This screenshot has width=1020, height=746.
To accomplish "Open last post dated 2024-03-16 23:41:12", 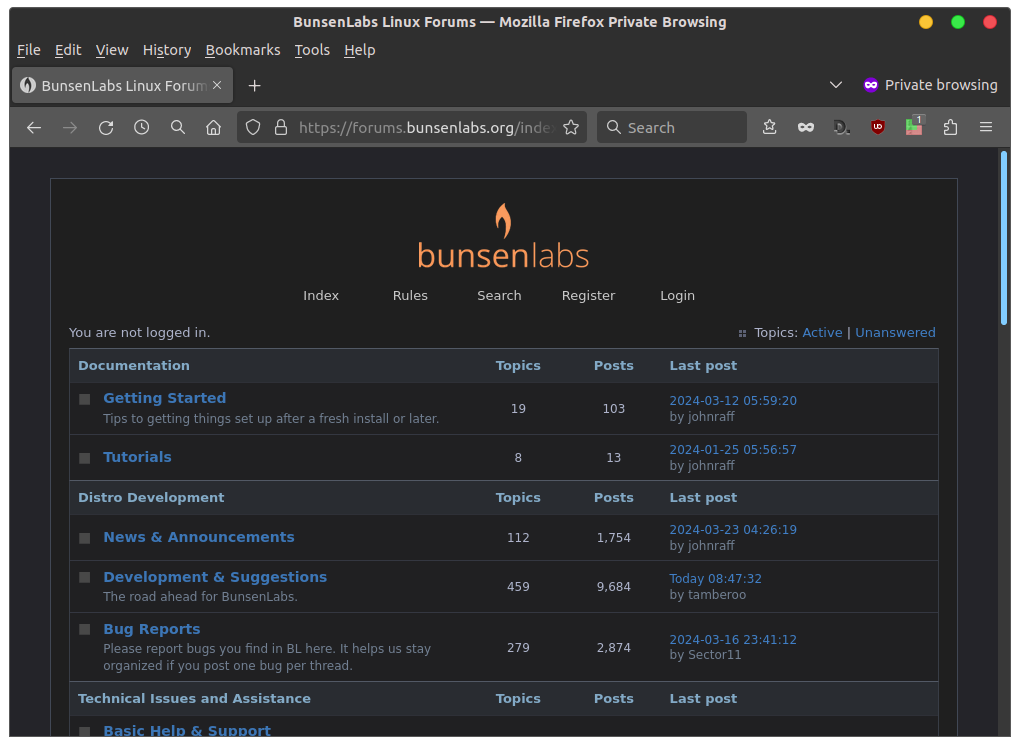I will (732, 640).
